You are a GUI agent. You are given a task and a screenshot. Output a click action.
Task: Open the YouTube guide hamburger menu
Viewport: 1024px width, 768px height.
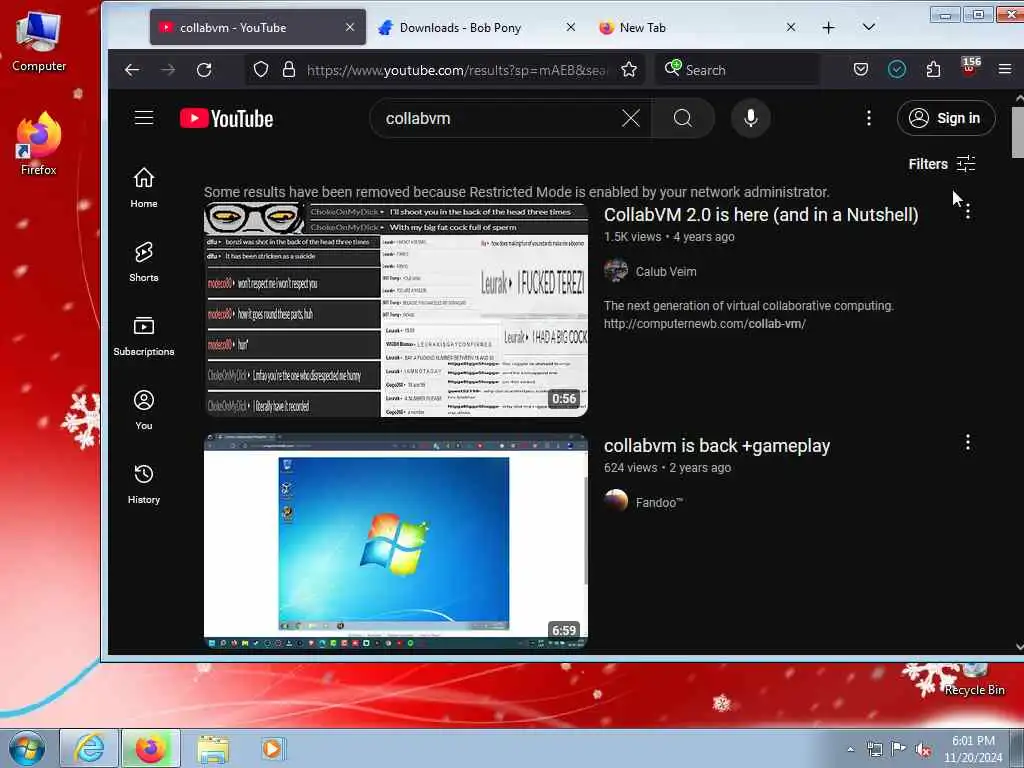pyautogui.click(x=144, y=118)
